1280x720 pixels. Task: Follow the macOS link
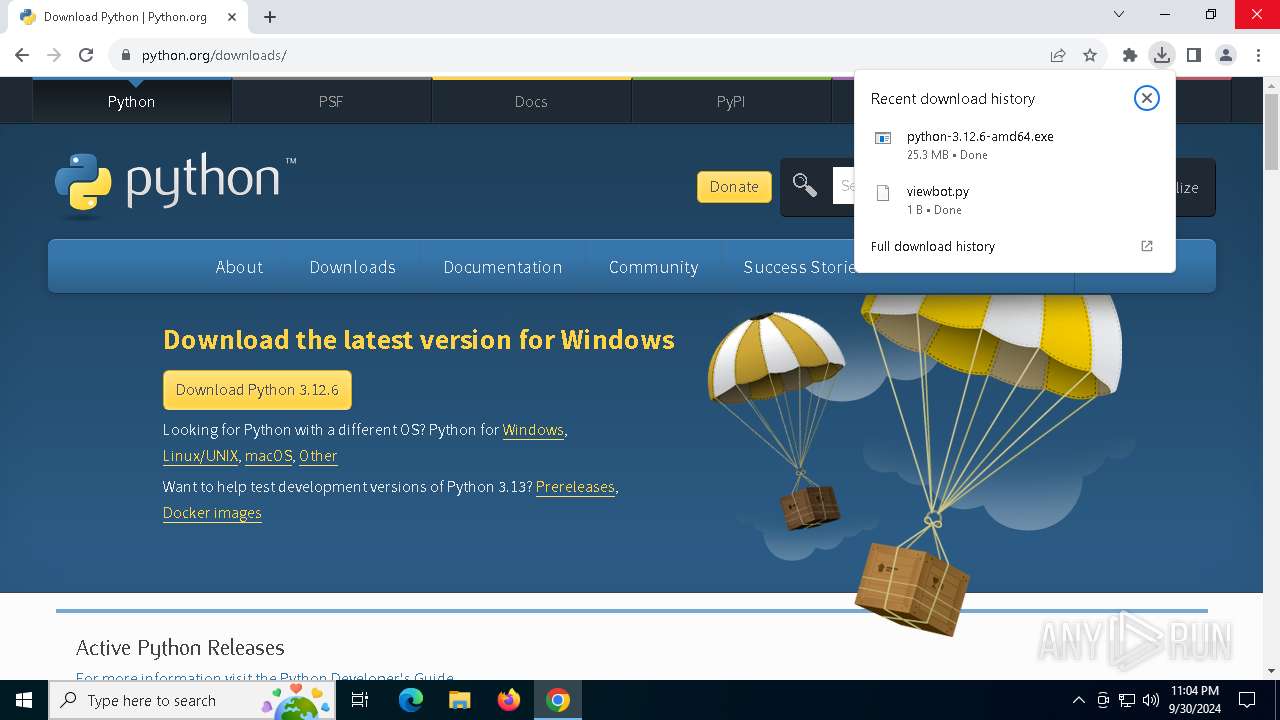coord(269,456)
